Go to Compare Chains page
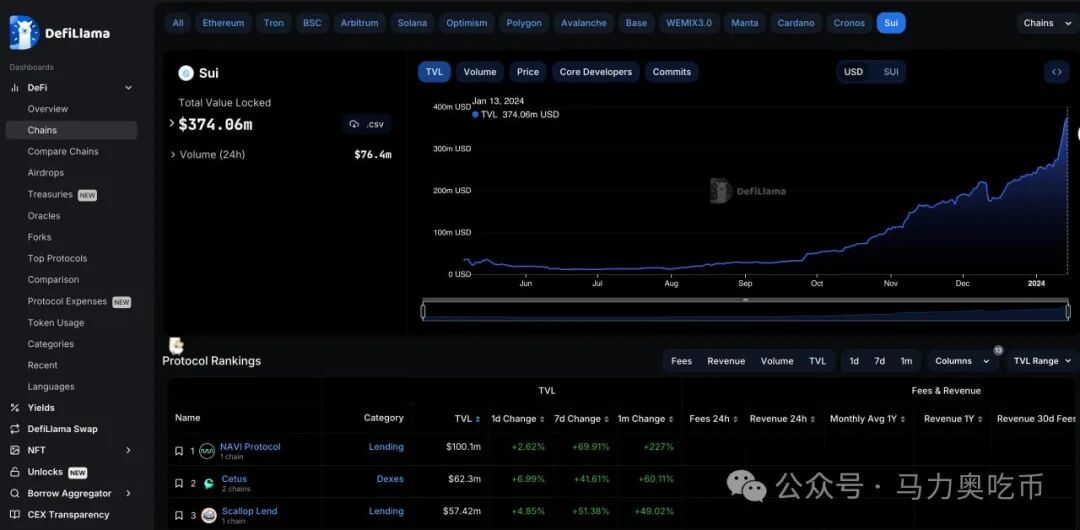 click(63, 152)
